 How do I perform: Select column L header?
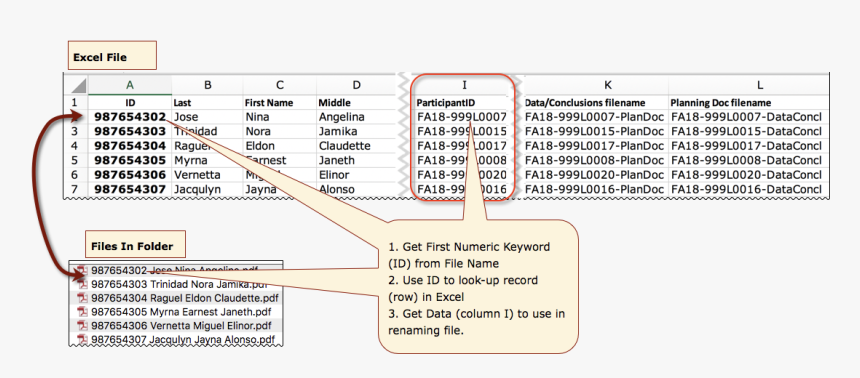point(748,84)
